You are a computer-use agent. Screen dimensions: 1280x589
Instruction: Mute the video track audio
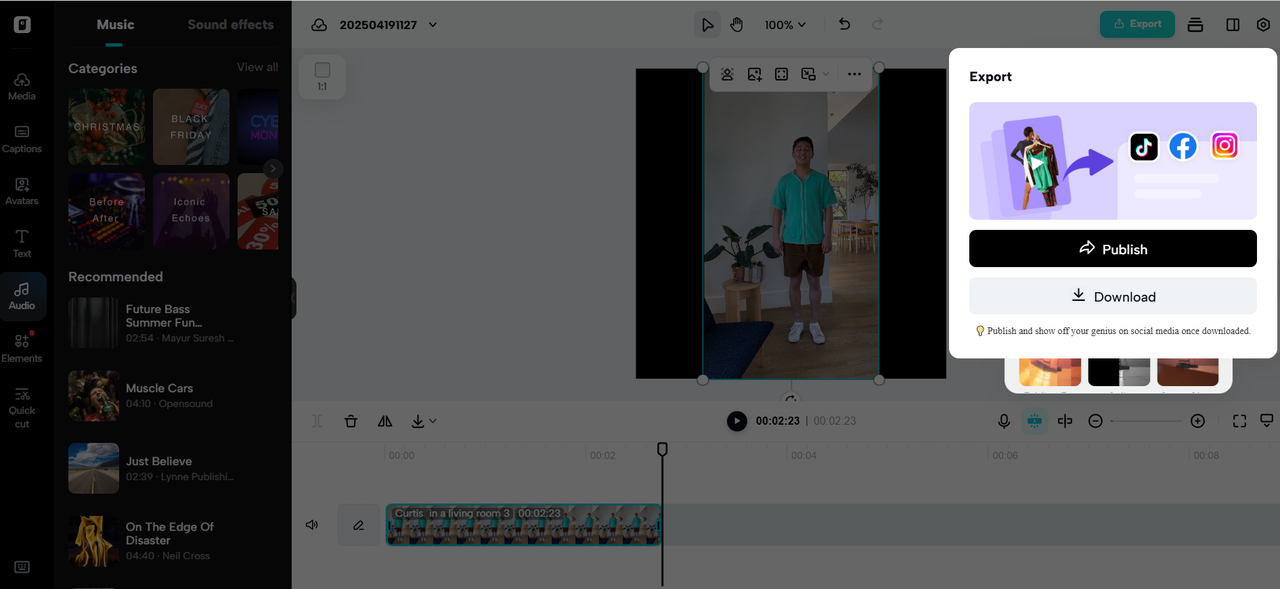click(x=311, y=524)
